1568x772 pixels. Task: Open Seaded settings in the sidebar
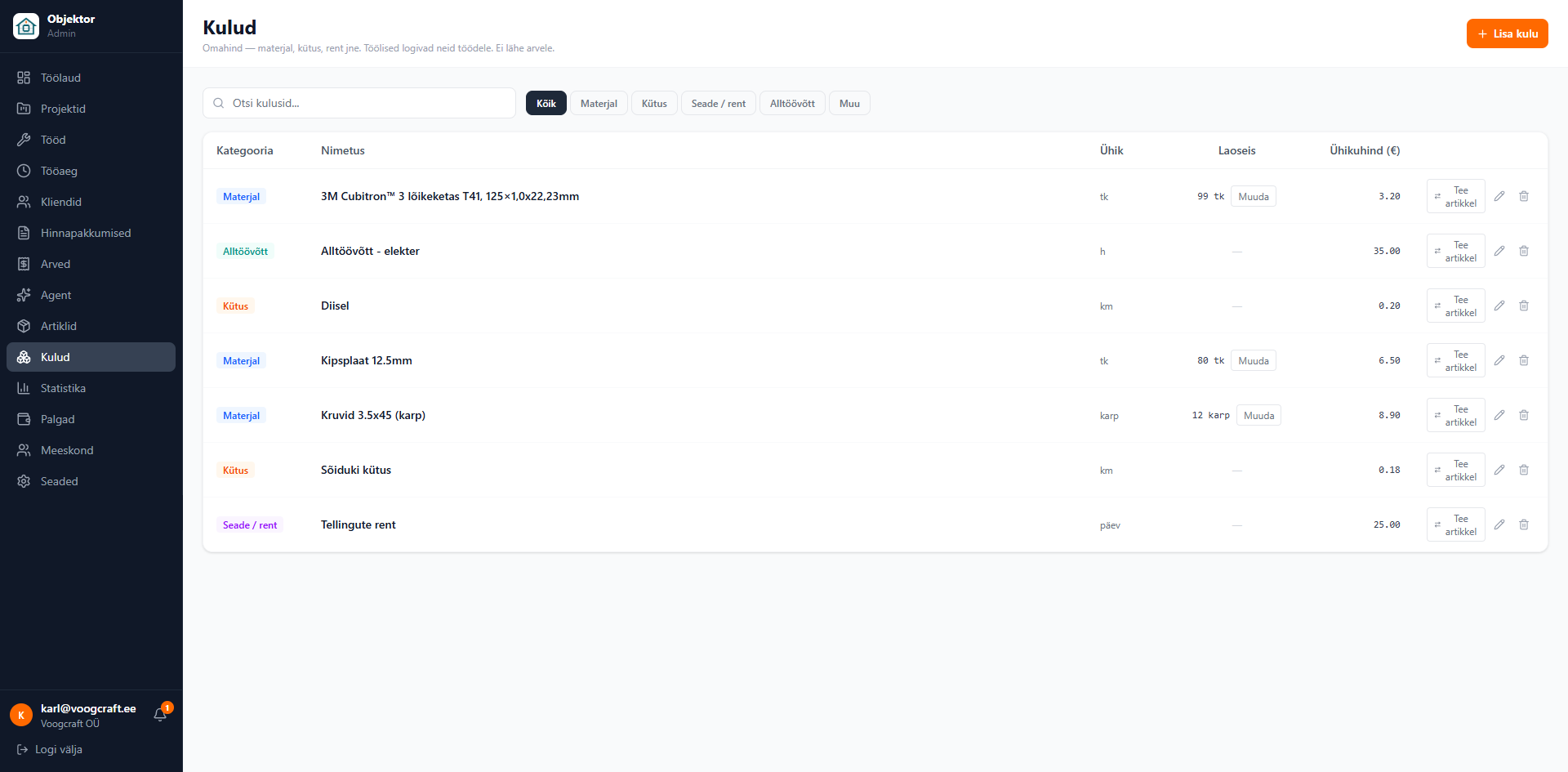click(x=91, y=481)
